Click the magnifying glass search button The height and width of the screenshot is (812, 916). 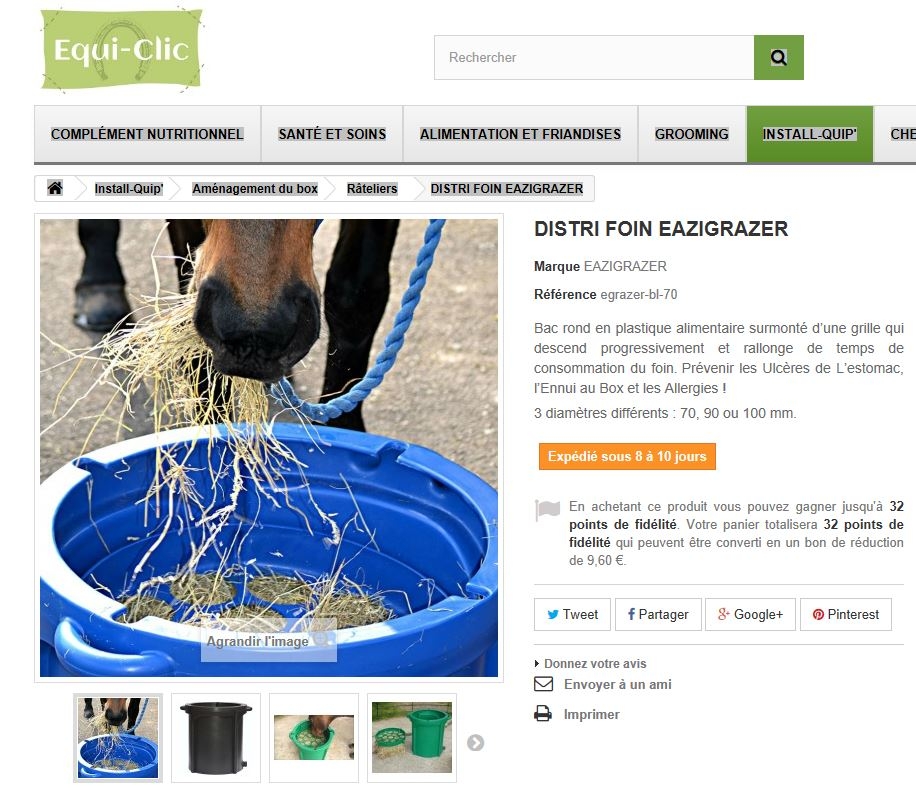coord(778,57)
